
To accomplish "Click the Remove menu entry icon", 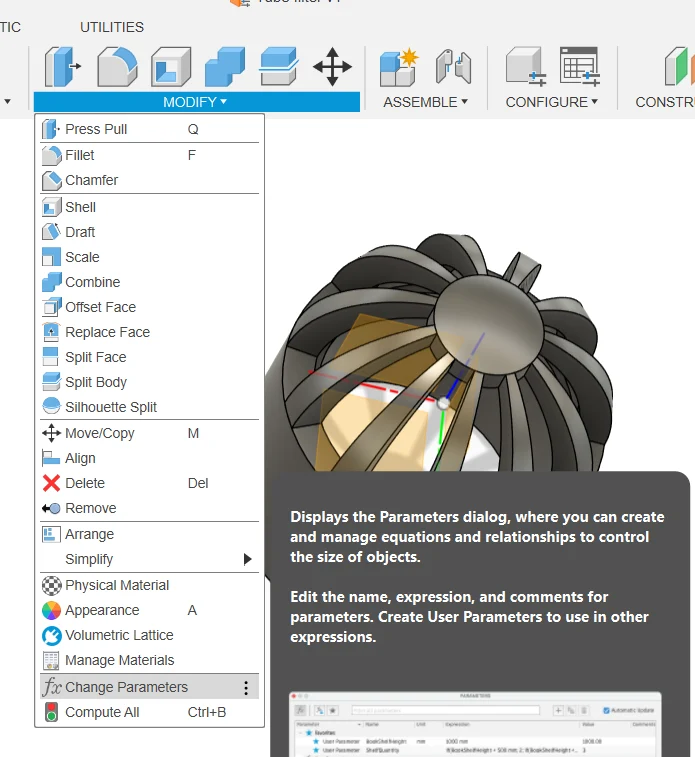I will pyautogui.click(x=51, y=508).
